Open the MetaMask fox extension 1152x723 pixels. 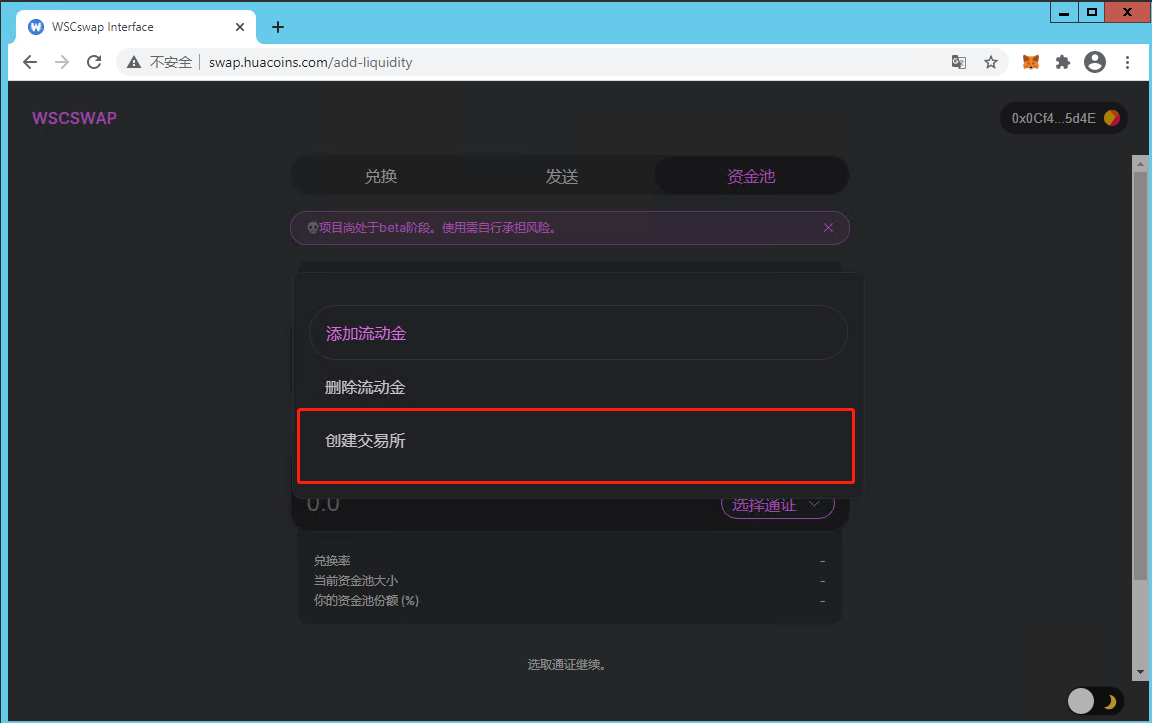click(1031, 62)
